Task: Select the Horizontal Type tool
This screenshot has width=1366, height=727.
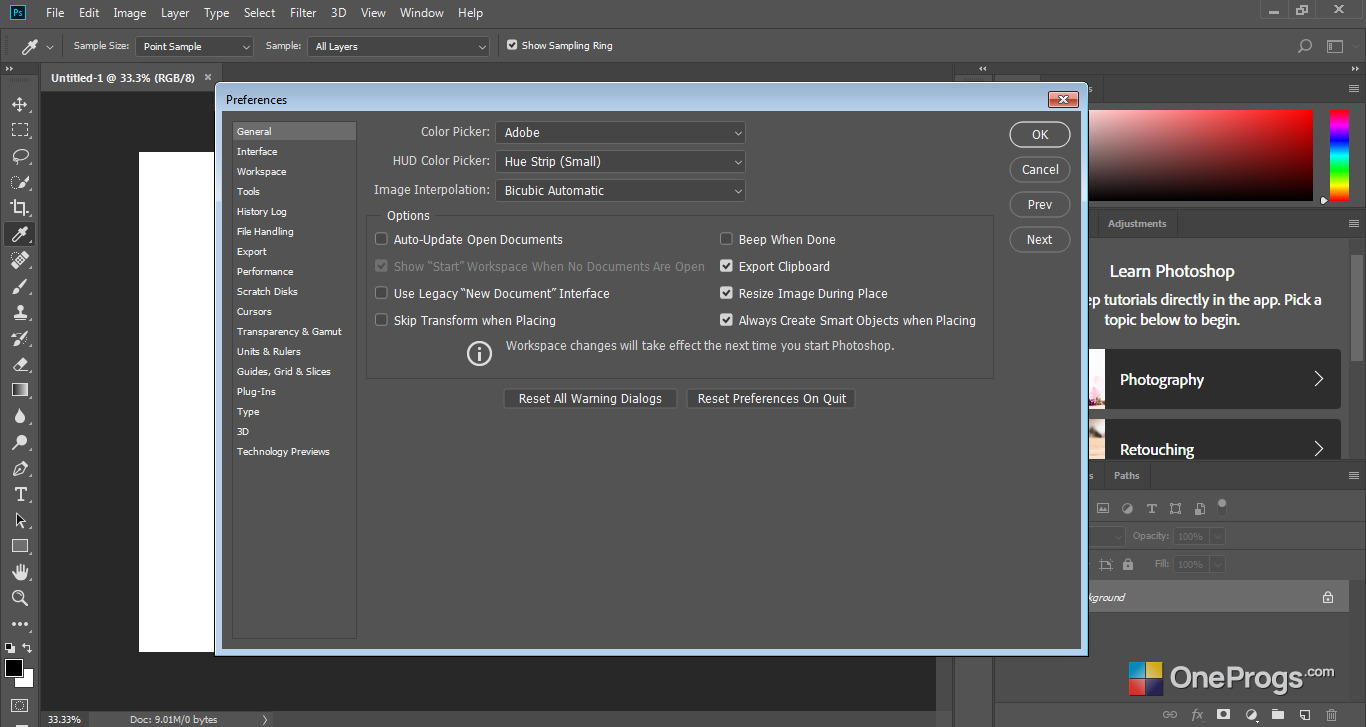Action: point(20,494)
